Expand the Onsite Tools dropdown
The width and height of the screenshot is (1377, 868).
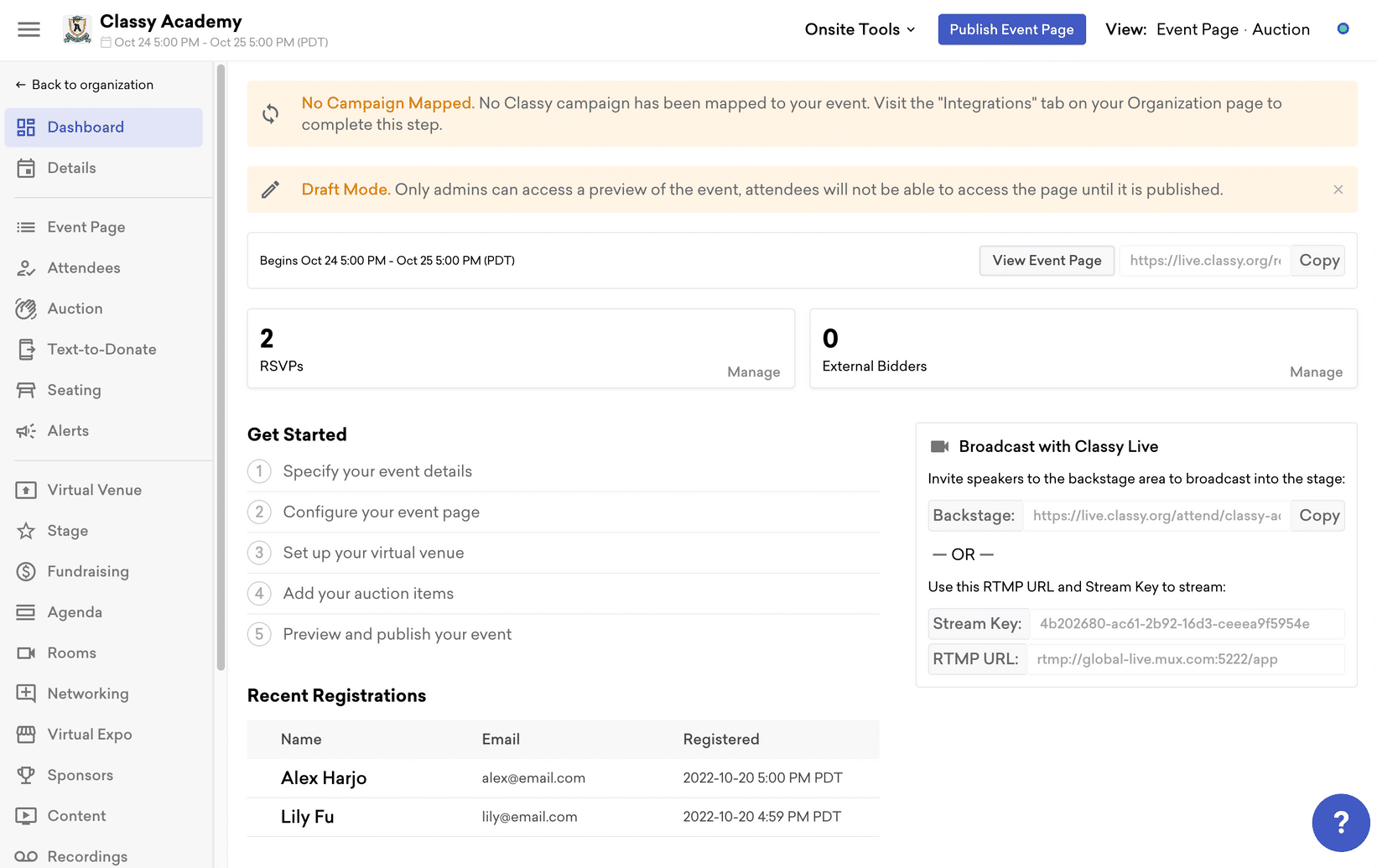pyautogui.click(x=860, y=29)
